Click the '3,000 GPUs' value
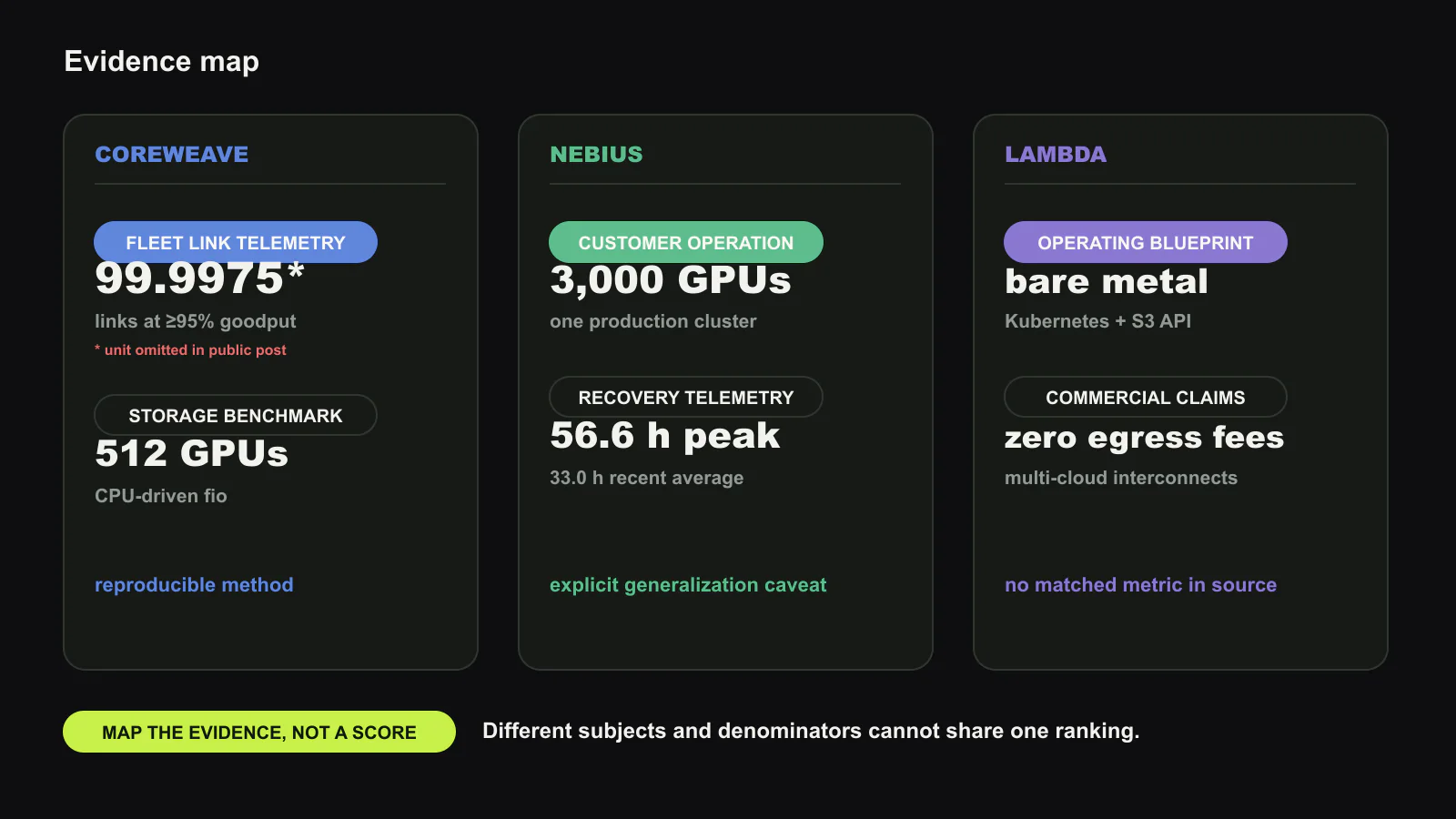 point(671,280)
